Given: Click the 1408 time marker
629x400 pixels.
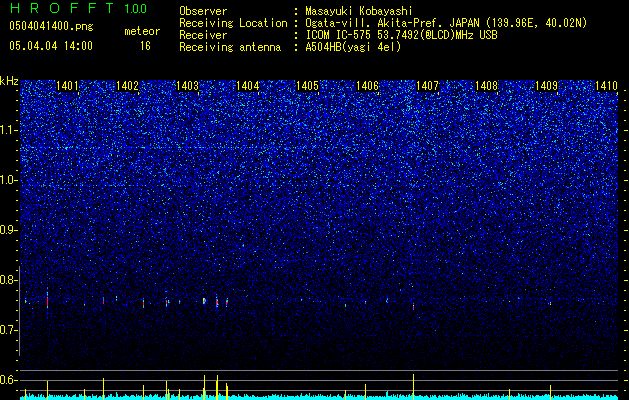Looking at the screenshot, I should point(486,85).
